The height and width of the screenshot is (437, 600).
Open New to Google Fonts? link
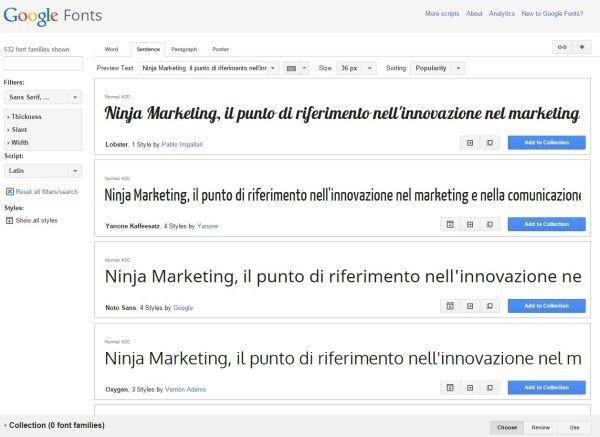coord(552,13)
